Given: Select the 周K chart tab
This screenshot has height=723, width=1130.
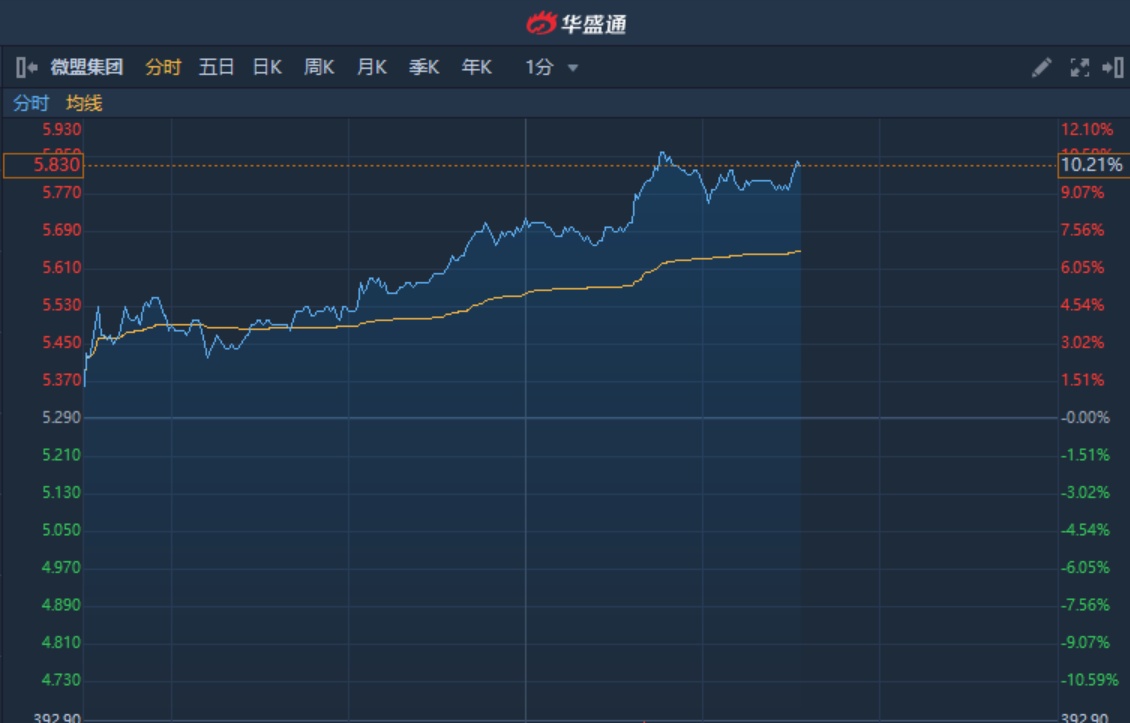Looking at the screenshot, I should pos(319,68).
